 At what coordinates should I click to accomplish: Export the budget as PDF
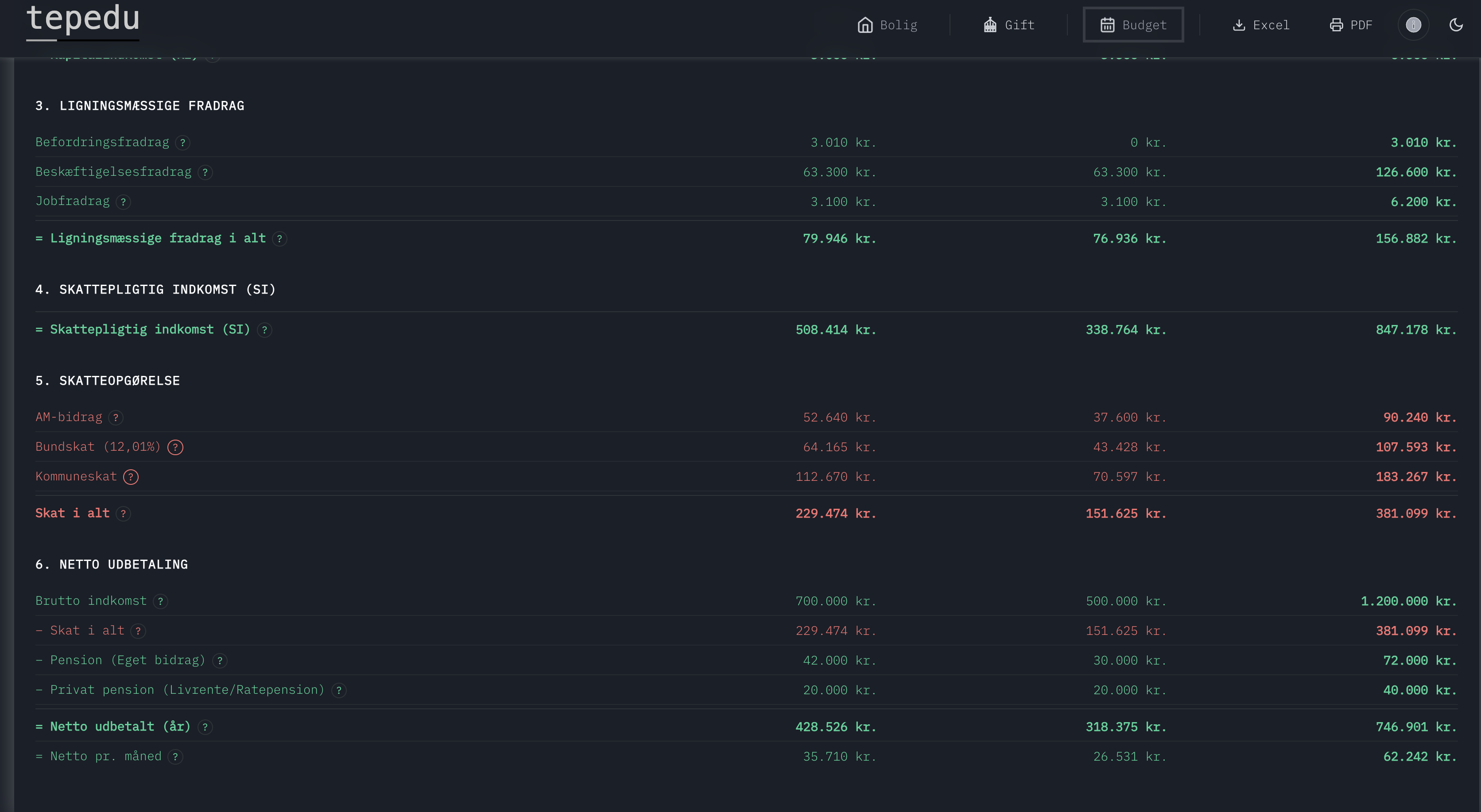coord(1350,25)
